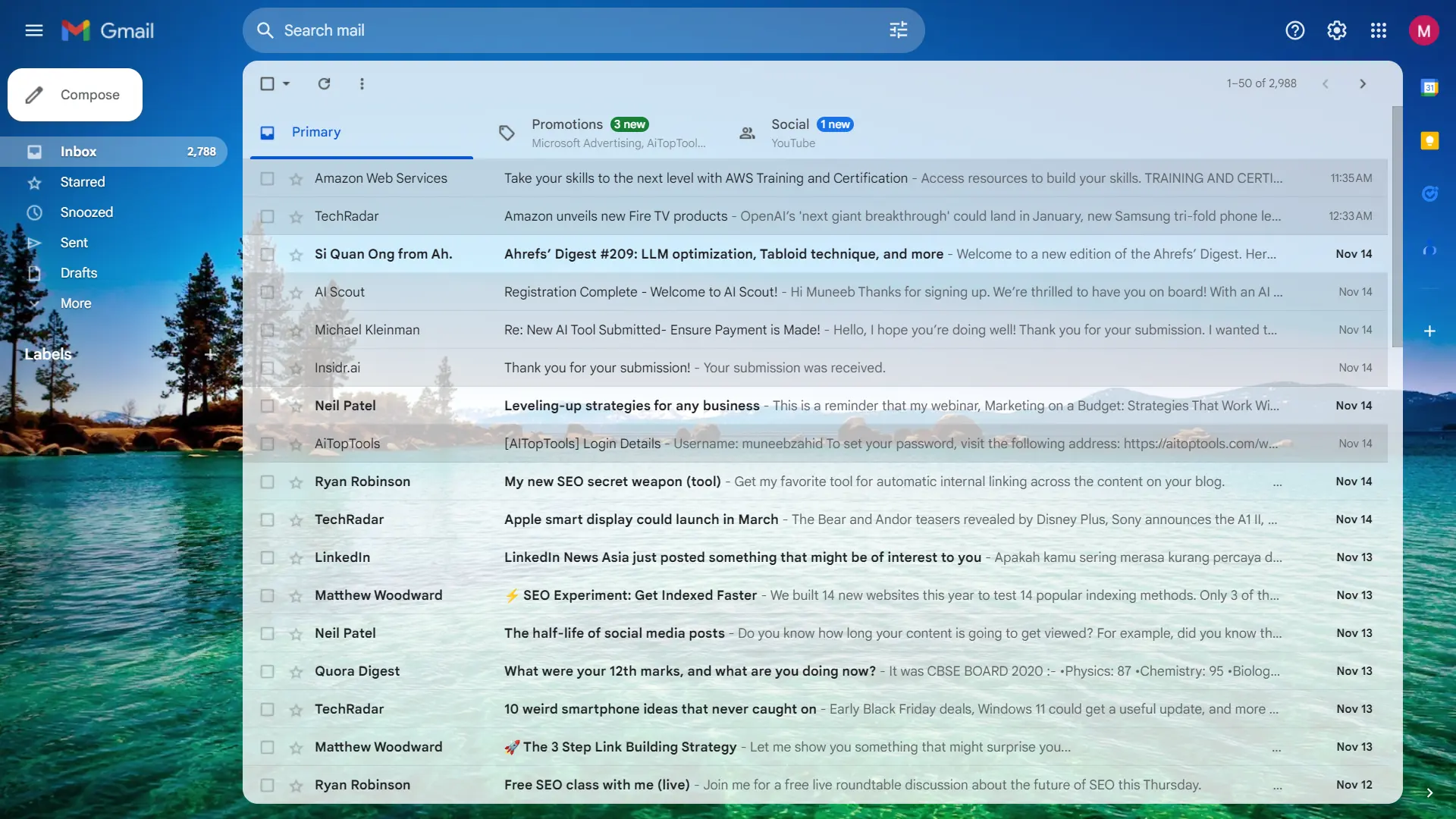The image size is (1456, 819).
Task: Check the AI Scout email
Action: pos(267,292)
